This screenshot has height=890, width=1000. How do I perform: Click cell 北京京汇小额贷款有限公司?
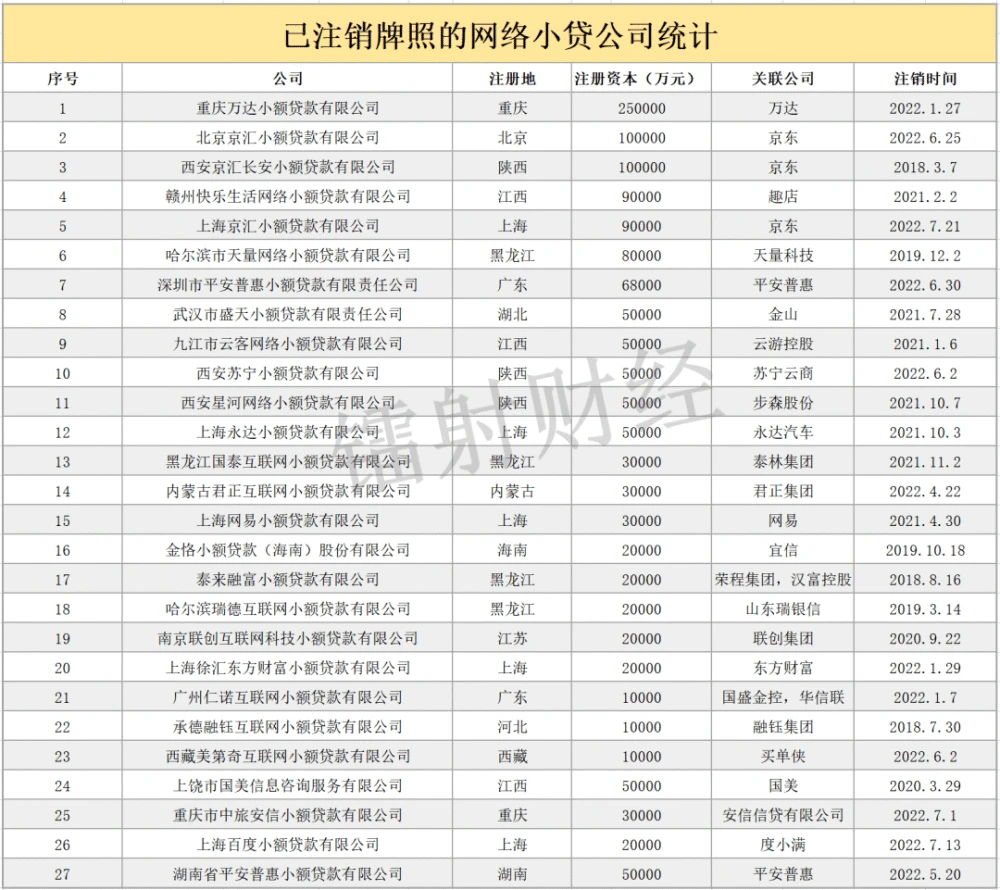(x=288, y=138)
